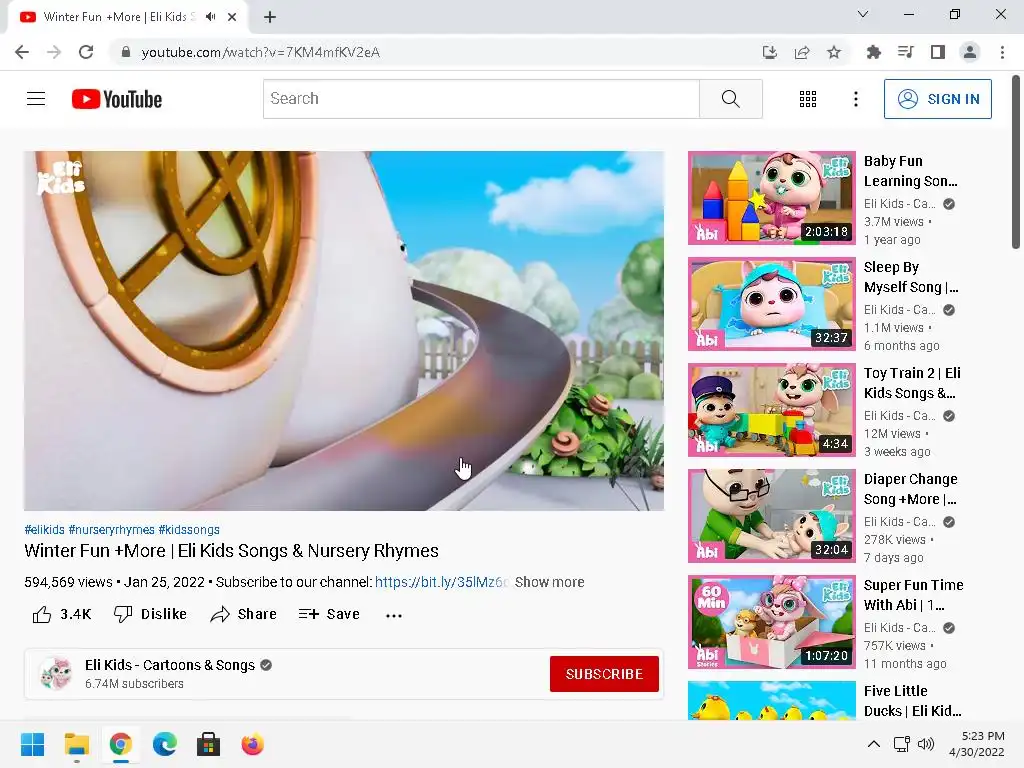The height and width of the screenshot is (768, 1024).
Task: Open Eli Kids channel avatar
Action: pos(56,673)
